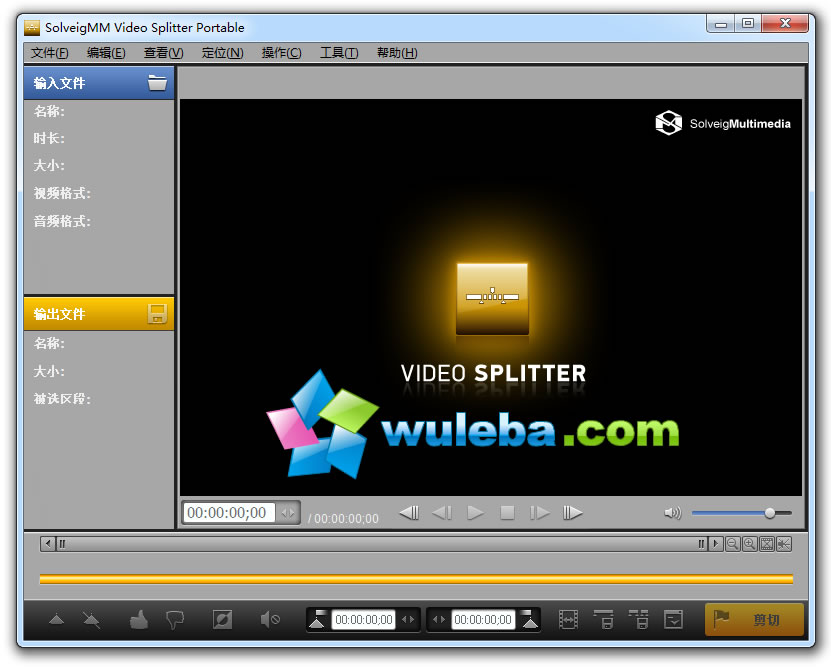Maximize the Video Splitter window

(x=748, y=23)
